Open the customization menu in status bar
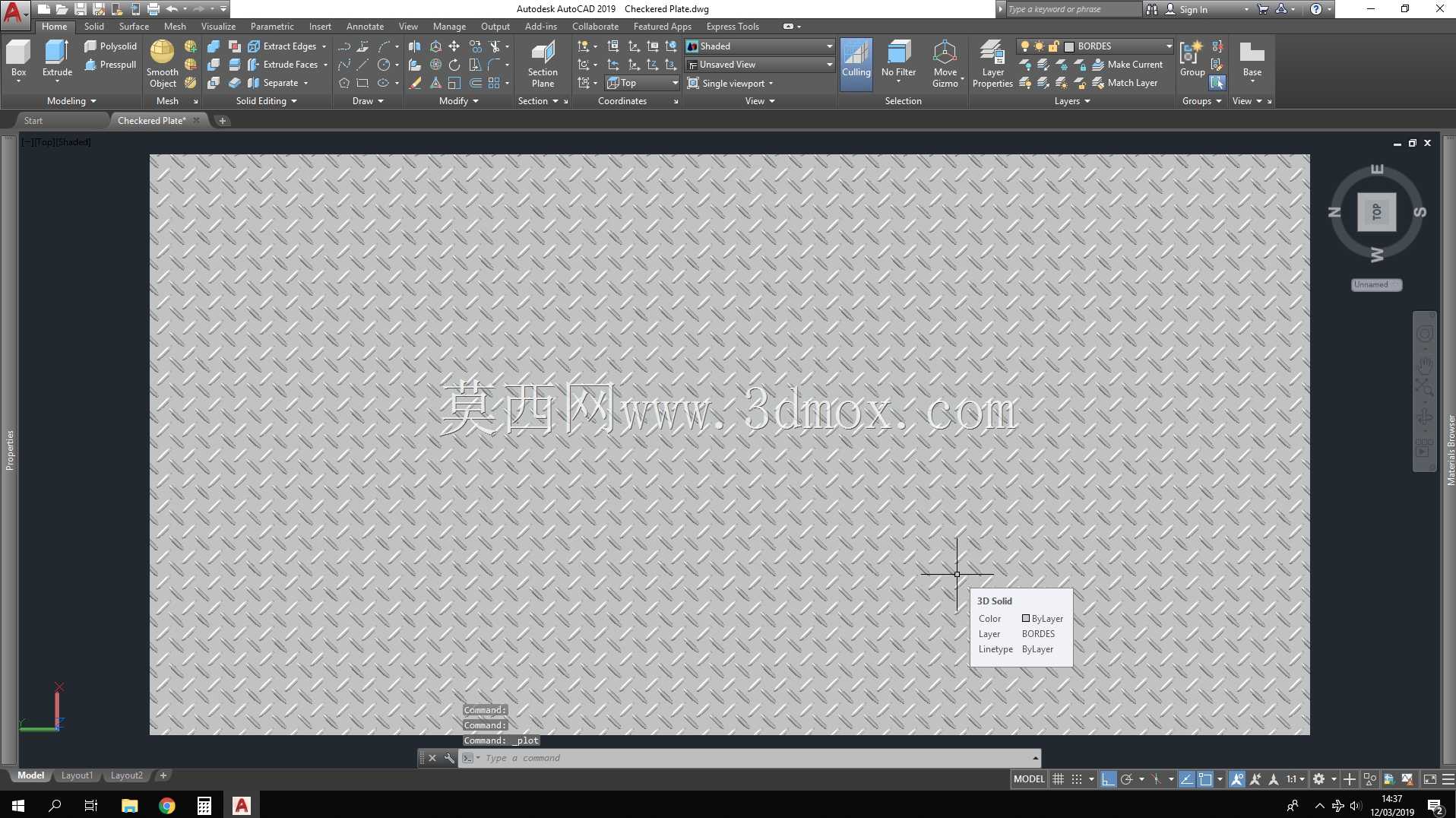 click(1448, 778)
